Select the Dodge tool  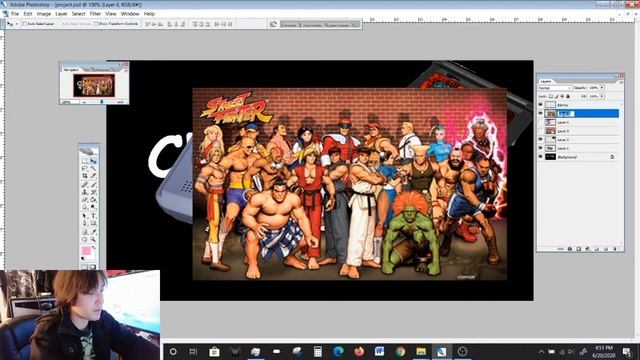(x=93, y=208)
